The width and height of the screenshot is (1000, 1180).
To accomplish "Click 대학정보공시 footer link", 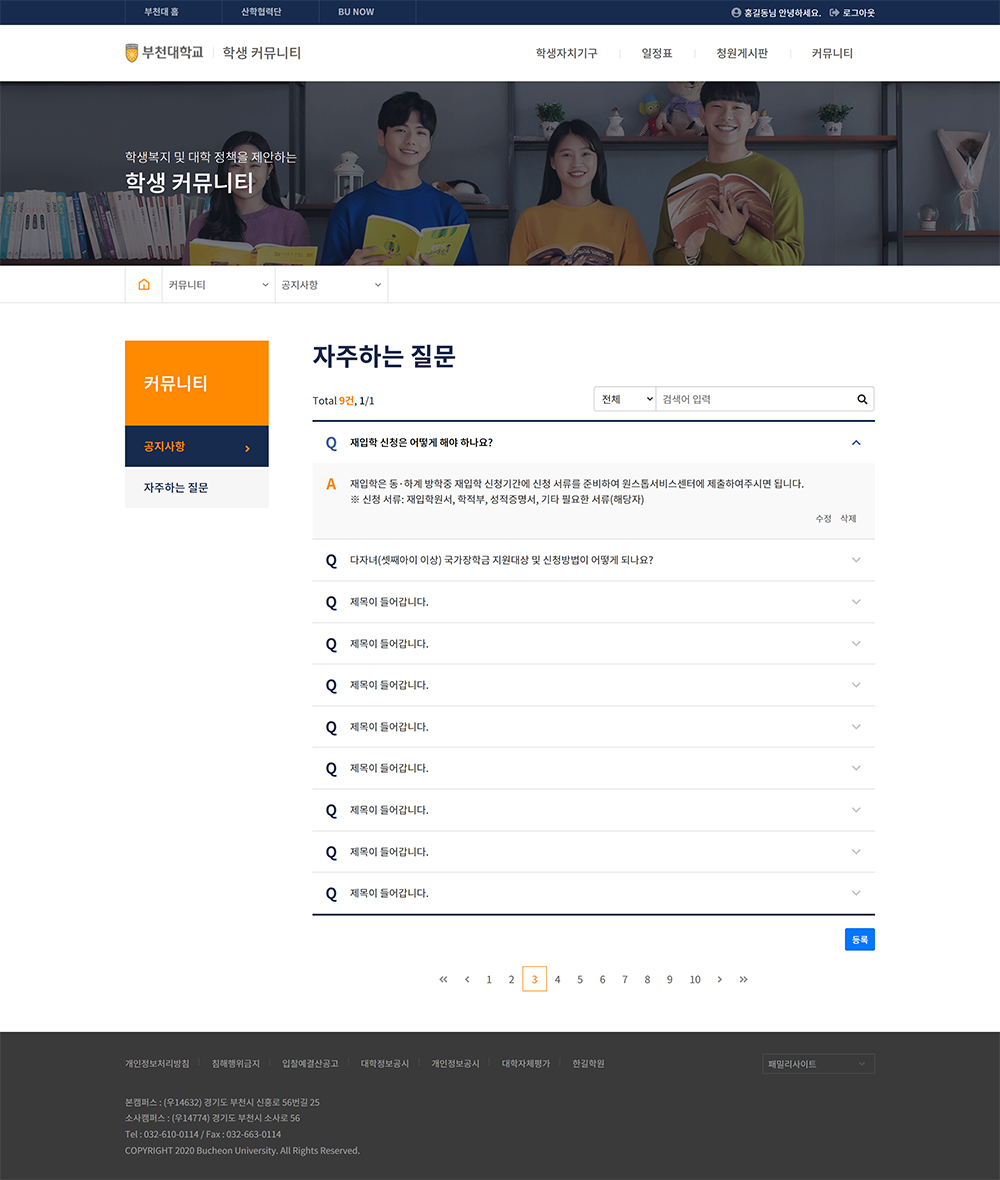I will (384, 1063).
